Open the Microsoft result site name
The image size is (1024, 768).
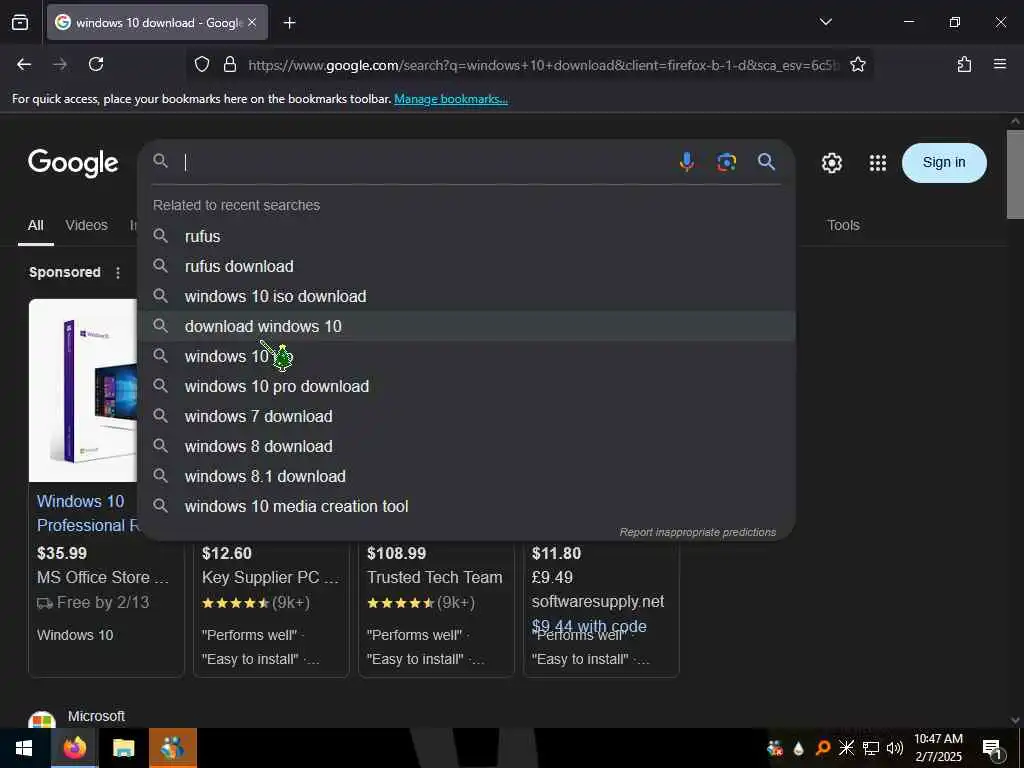click(x=97, y=716)
